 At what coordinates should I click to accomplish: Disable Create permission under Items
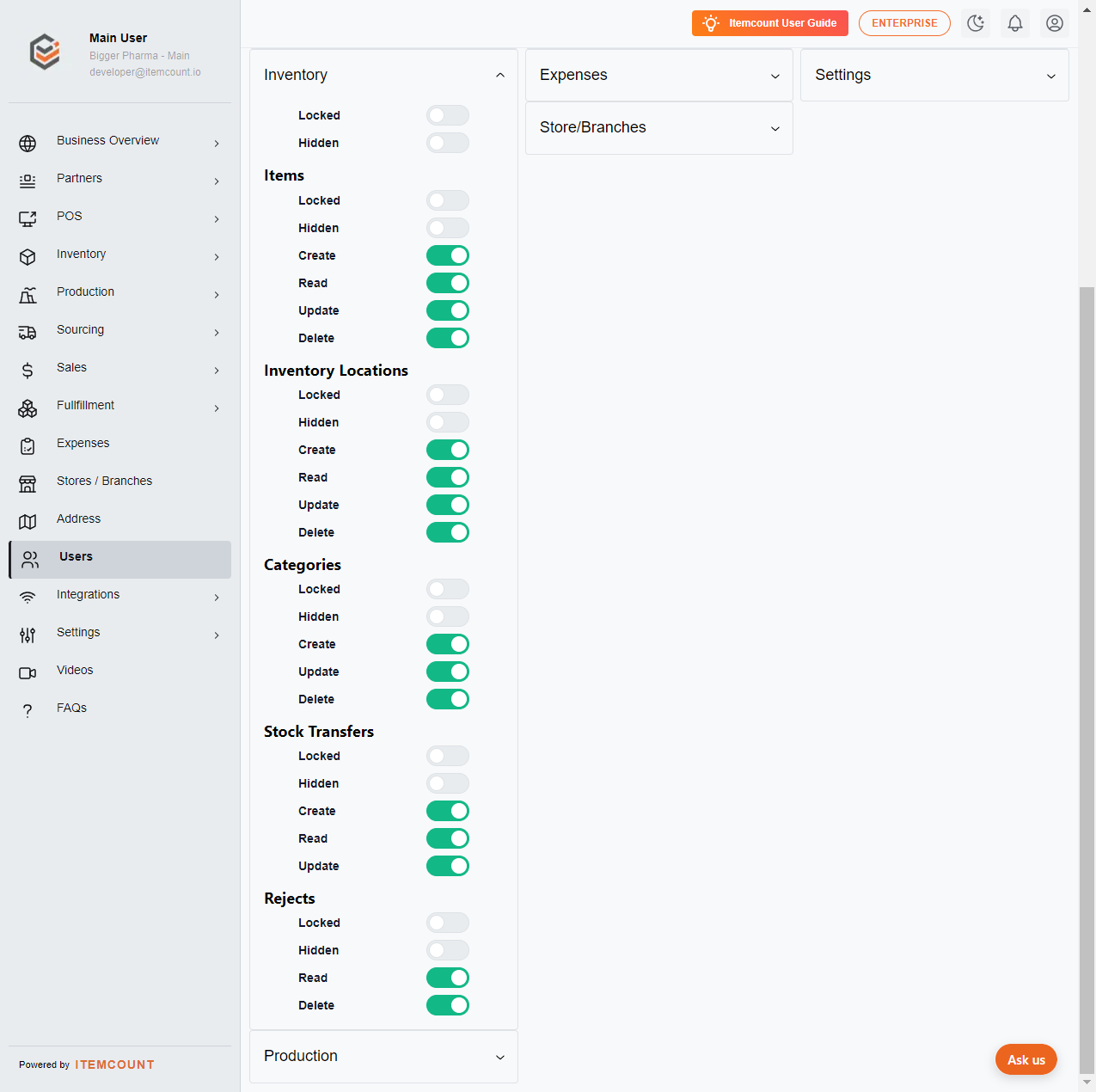click(x=448, y=255)
